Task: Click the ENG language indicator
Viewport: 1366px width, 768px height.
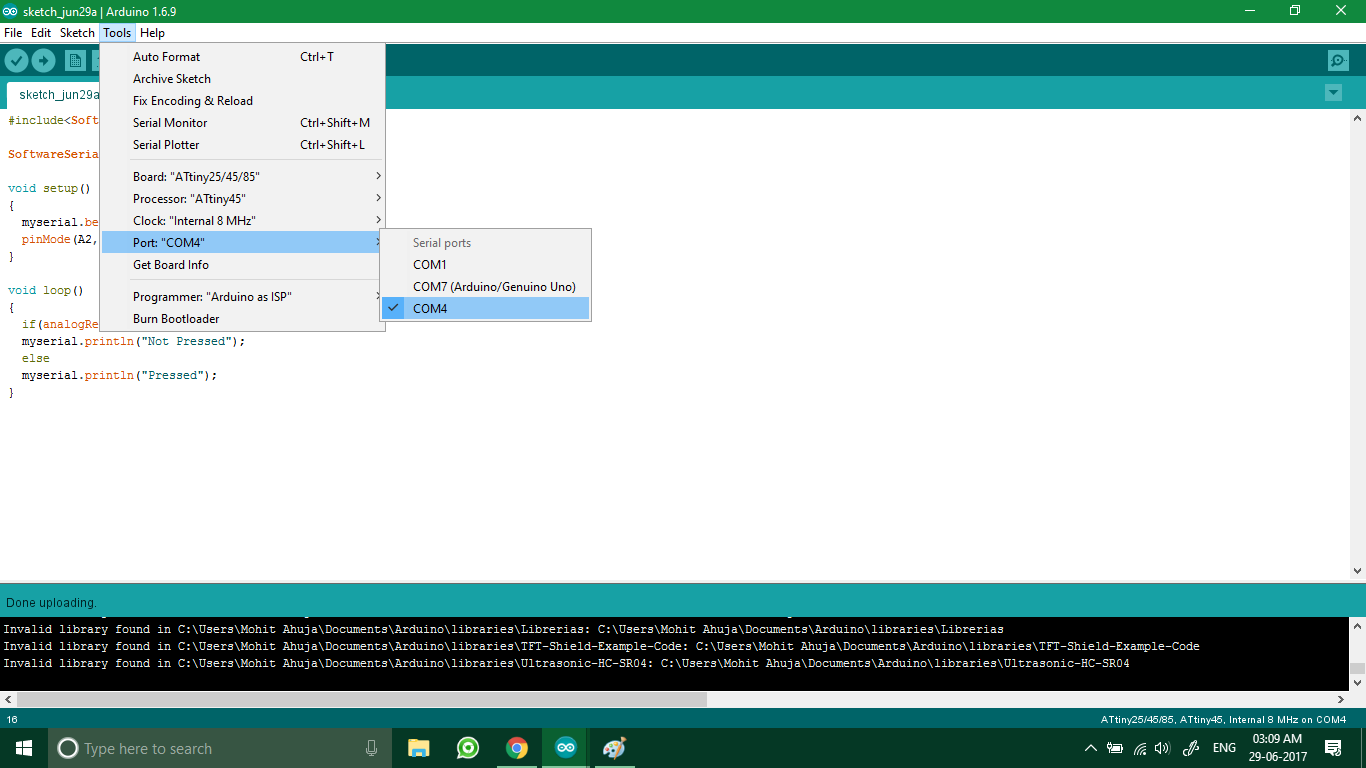Action: (1224, 748)
